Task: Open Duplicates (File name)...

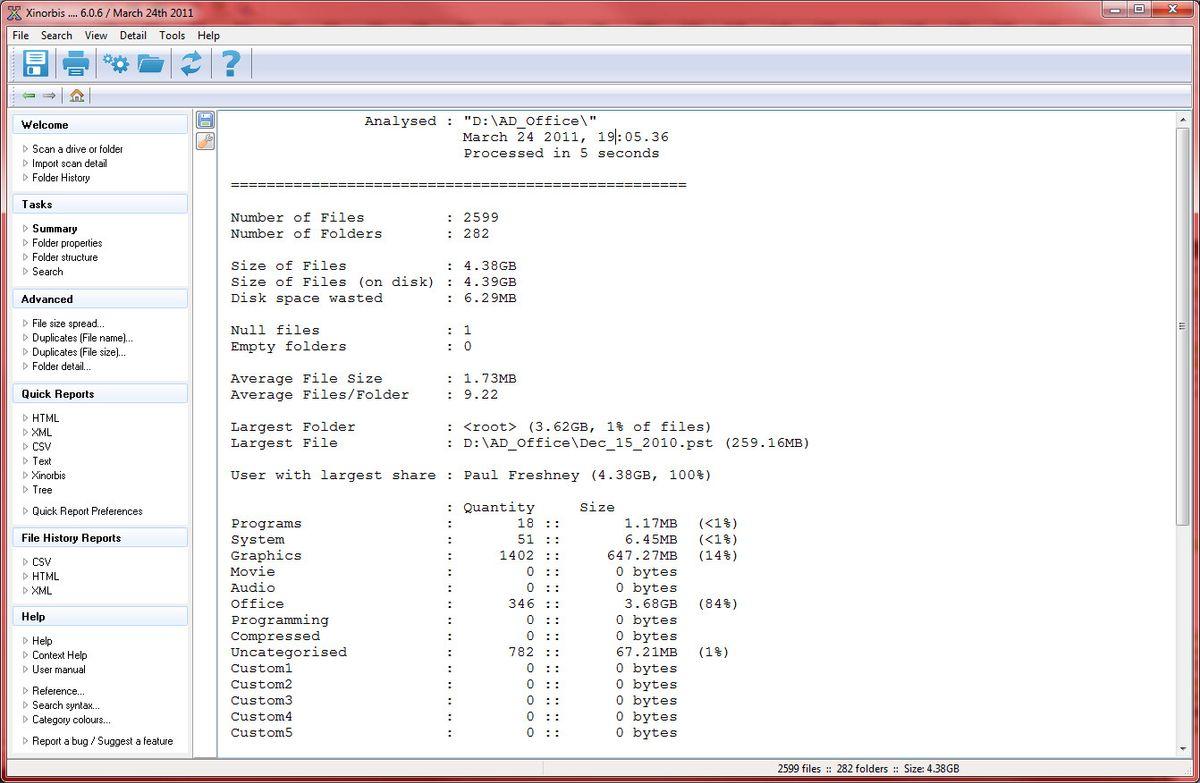Action: click(x=82, y=338)
